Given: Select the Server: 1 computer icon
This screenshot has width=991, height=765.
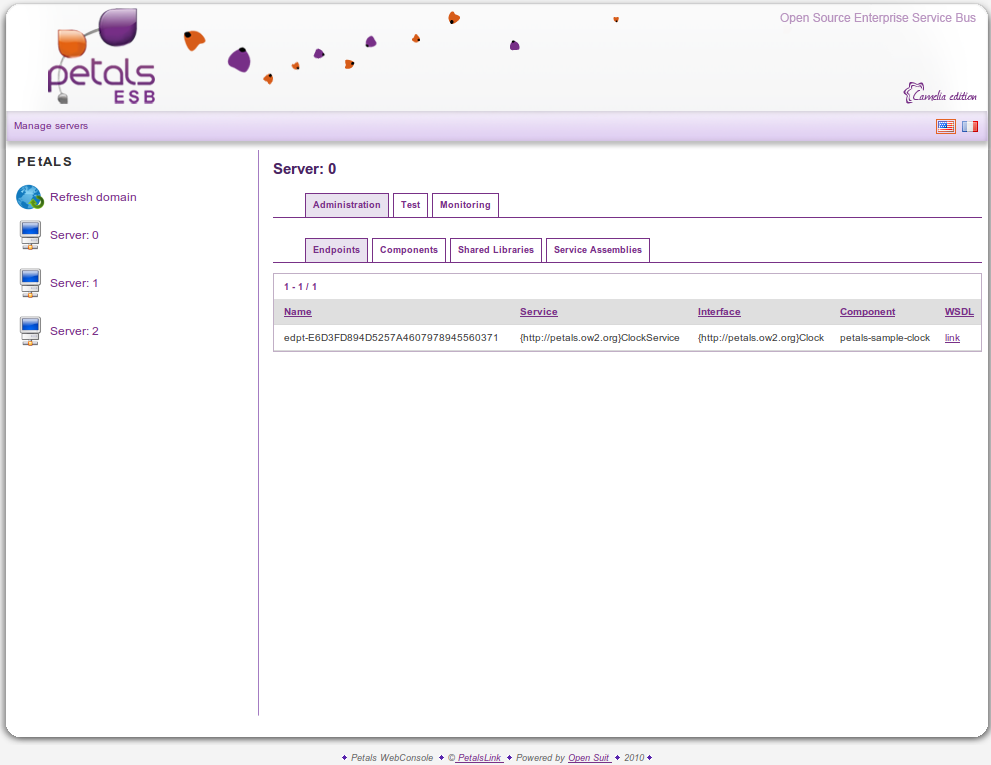Looking at the screenshot, I should click(30, 284).
